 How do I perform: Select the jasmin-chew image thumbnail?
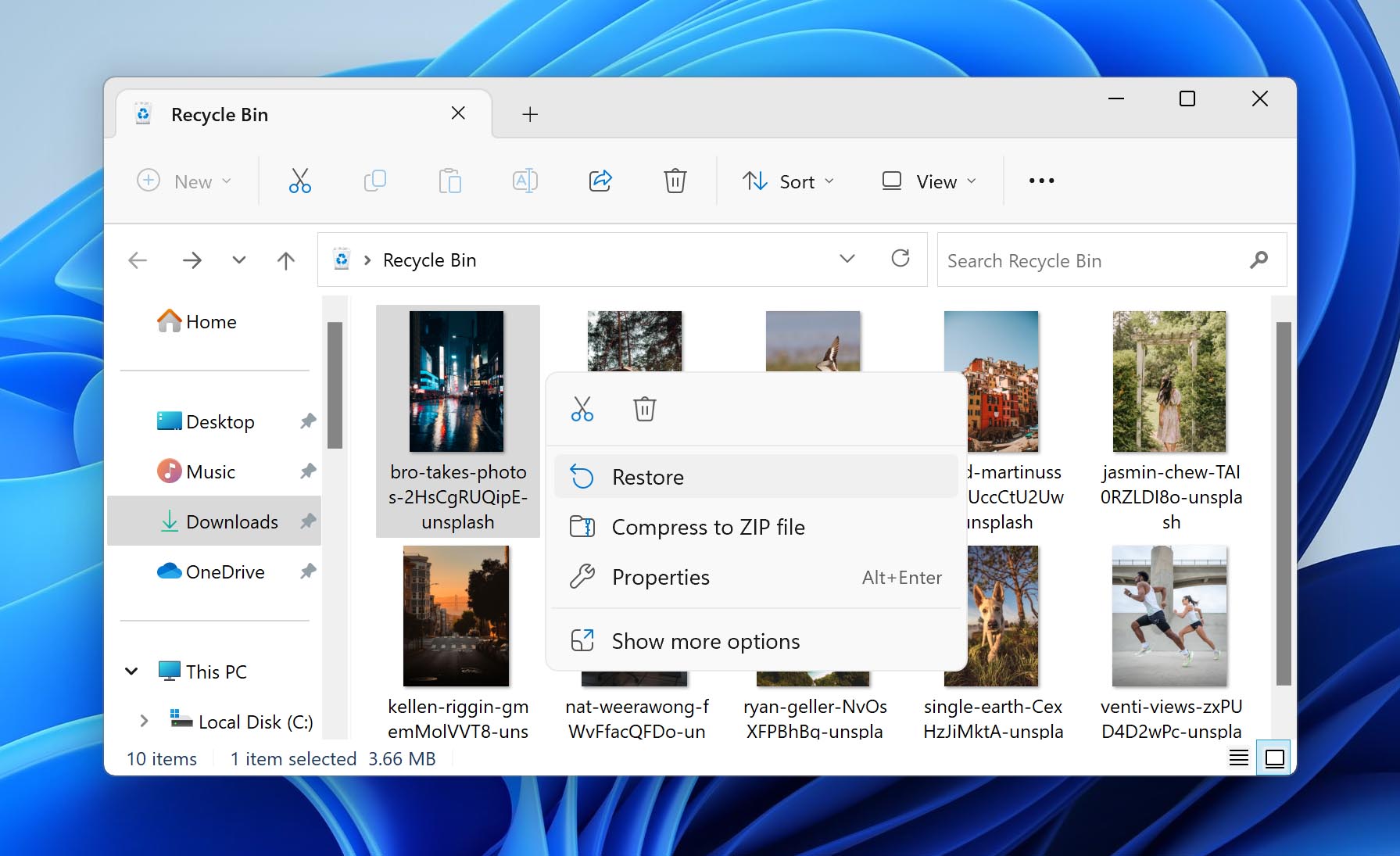(1169, 381)
